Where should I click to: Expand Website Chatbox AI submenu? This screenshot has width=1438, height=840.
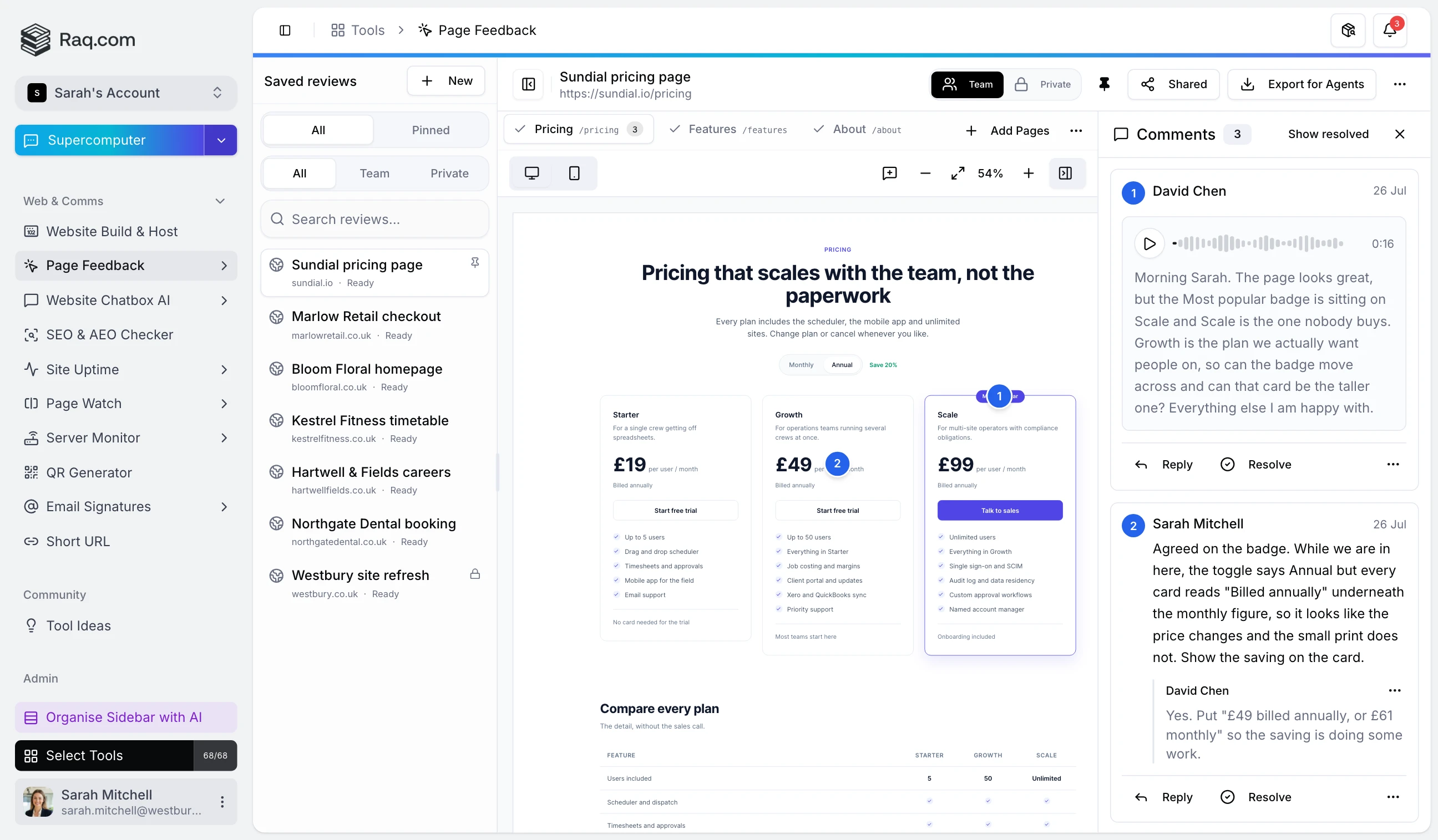(x=224, y=301)
